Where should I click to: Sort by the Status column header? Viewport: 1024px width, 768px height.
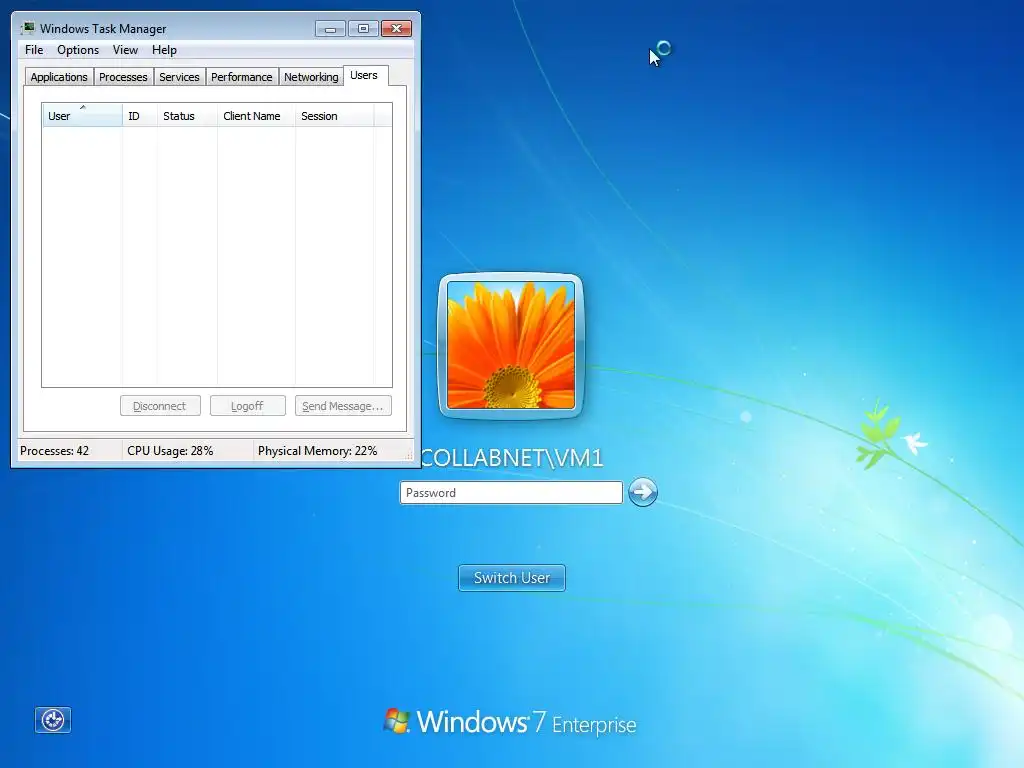click(187, 116)
